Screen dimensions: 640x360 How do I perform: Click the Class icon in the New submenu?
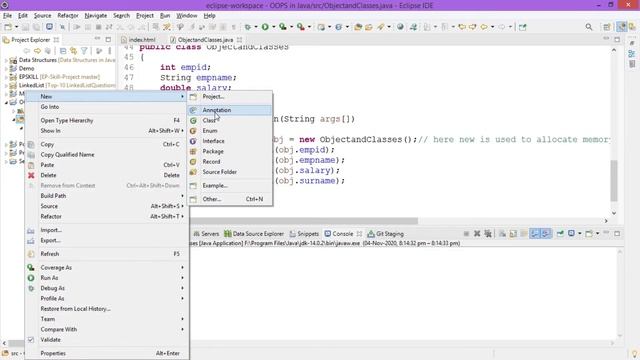click(193, 120)
